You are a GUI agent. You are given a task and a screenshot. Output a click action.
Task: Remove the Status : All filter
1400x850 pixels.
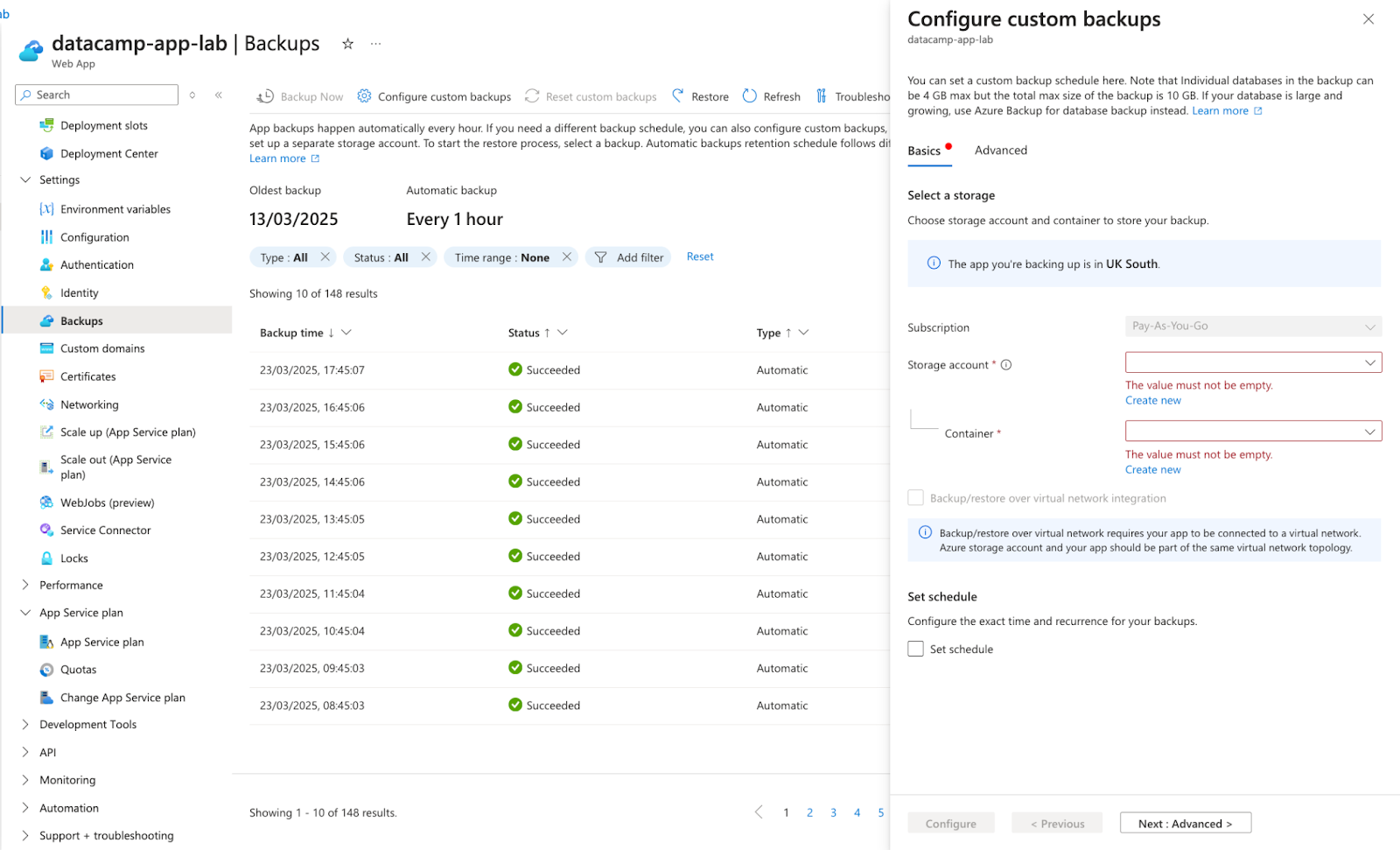(425, 256)
